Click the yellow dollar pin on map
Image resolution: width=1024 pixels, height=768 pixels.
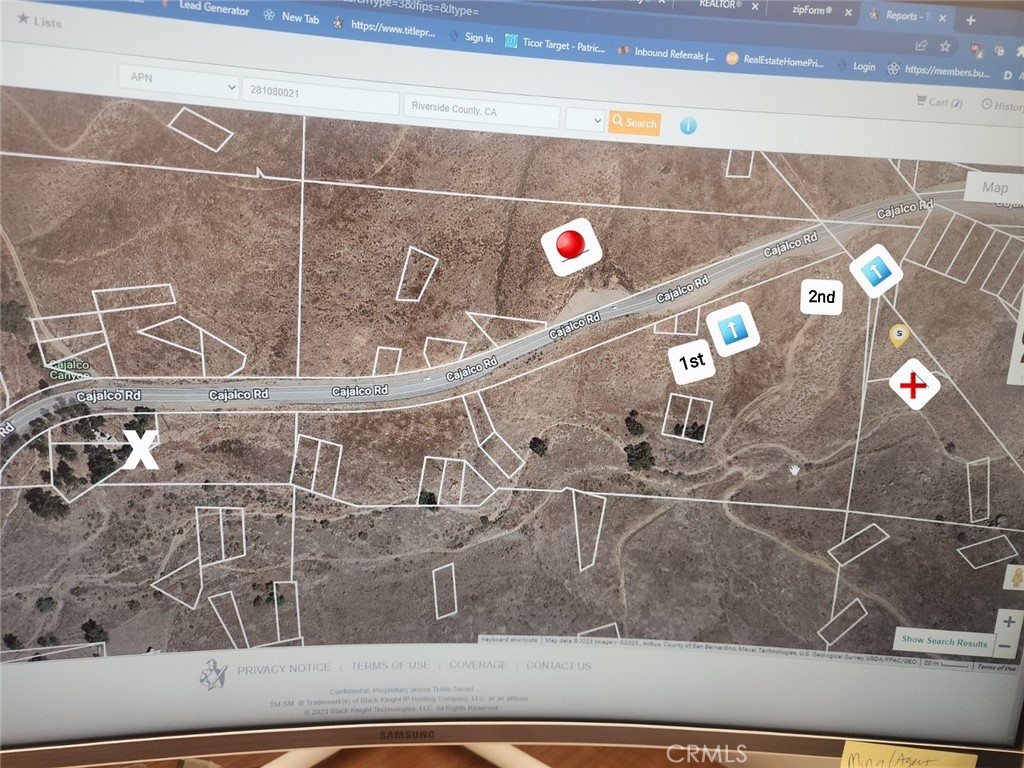(x=899, y=335)
